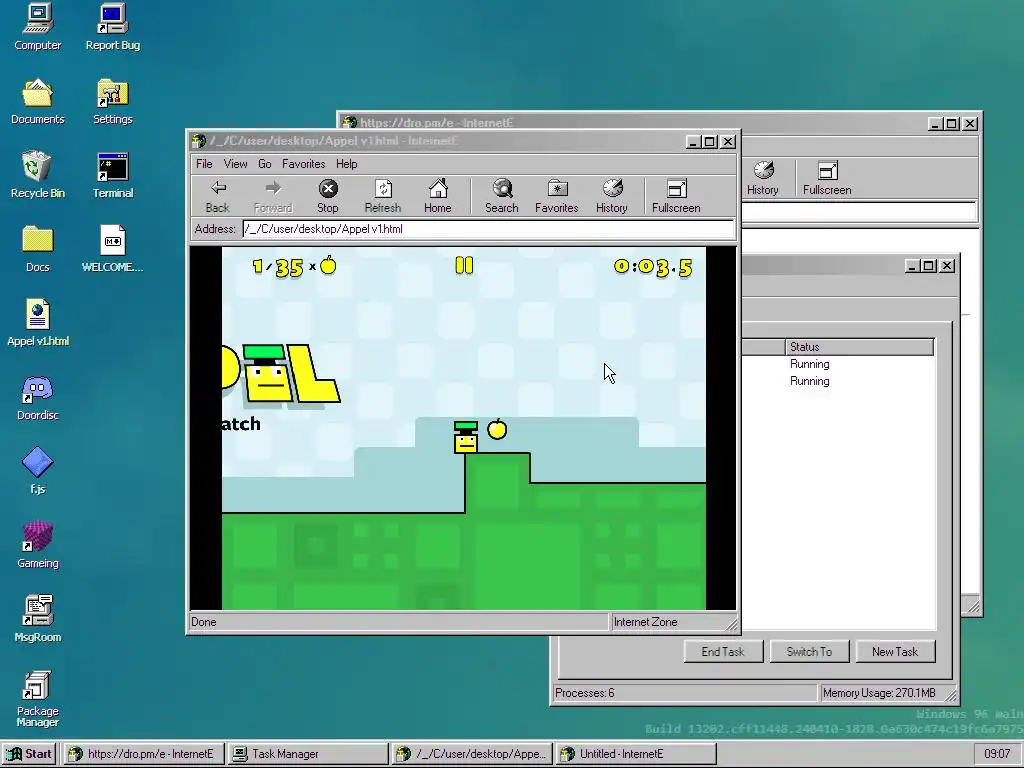Click the Appel browser taskbar button
This screenshot has width=1024, height=768.
(472, 754)
